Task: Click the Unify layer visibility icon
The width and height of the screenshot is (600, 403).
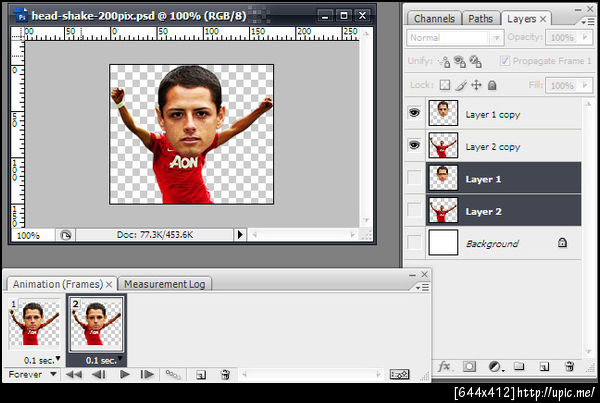Action: [x=460, y=62]
